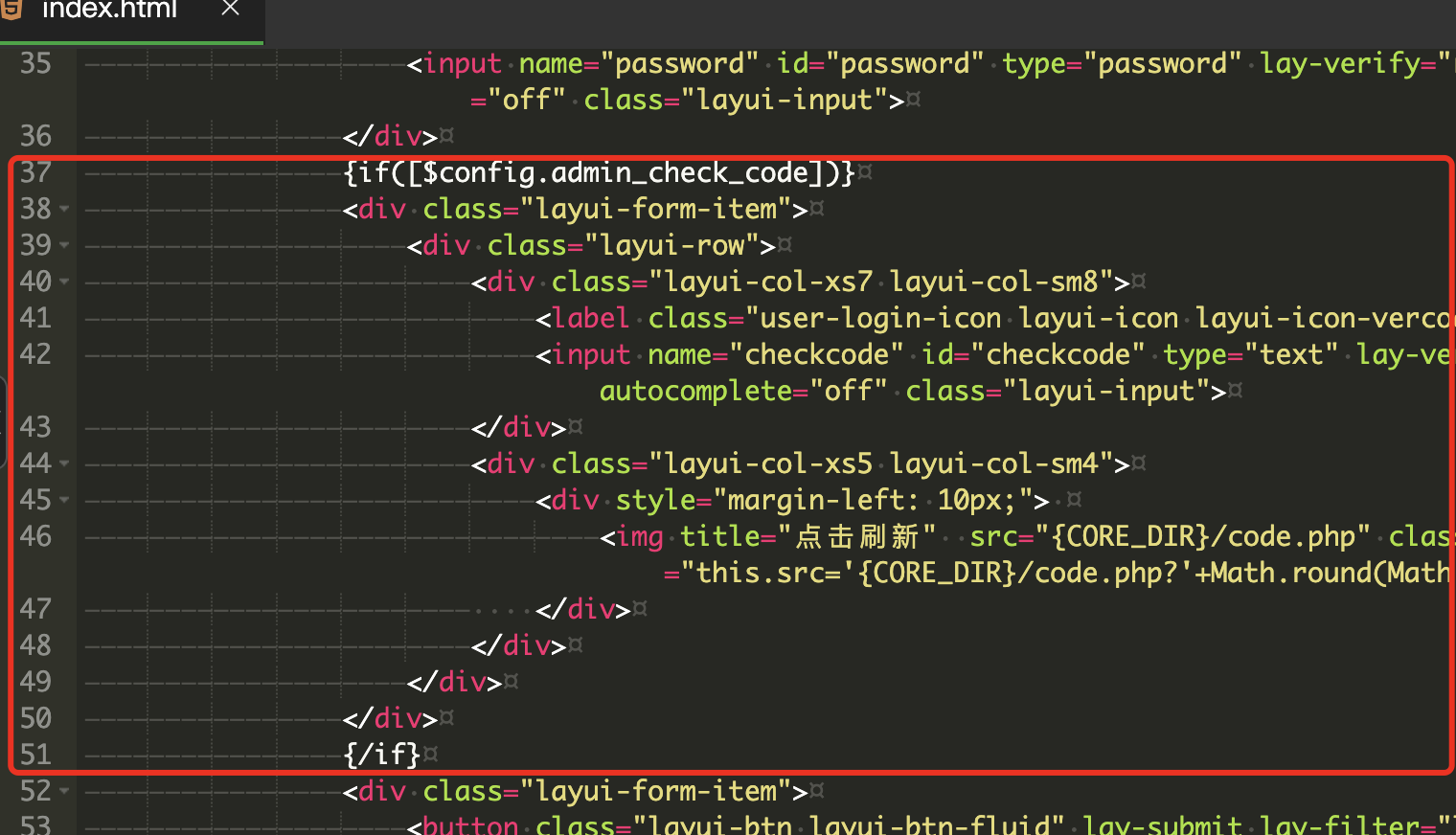This screenshot has width=1456, height=835.
Task: Click the name="checkcode" attribute value
Action: click(824, 354)
